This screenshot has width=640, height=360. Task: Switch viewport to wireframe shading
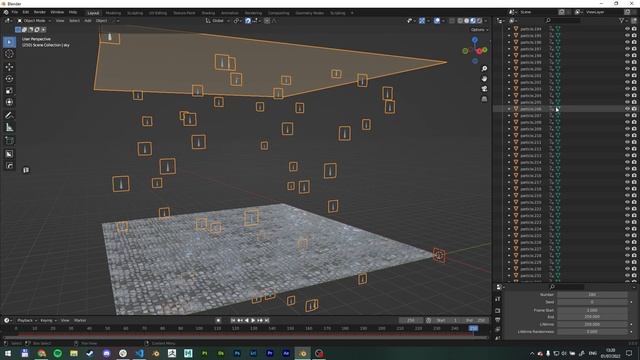pyautogui.click(x=460, y=20)
